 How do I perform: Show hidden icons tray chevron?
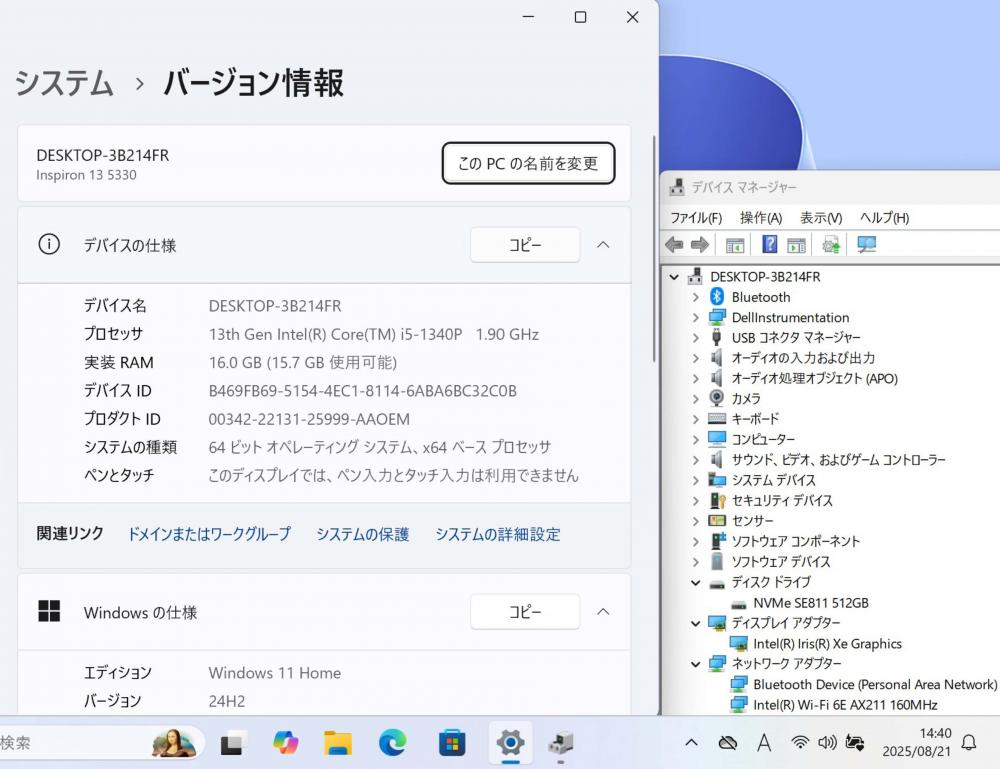click(691, 742)
